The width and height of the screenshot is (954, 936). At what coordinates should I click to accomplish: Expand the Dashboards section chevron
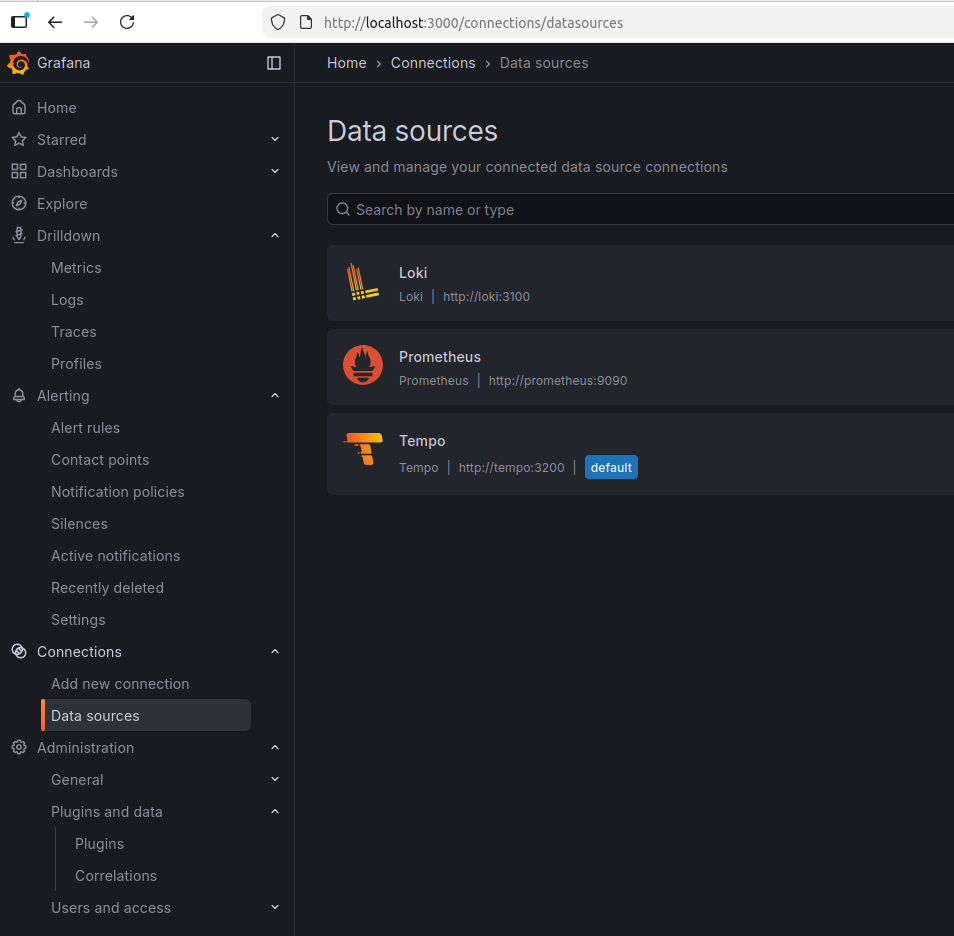pos(275,172)
